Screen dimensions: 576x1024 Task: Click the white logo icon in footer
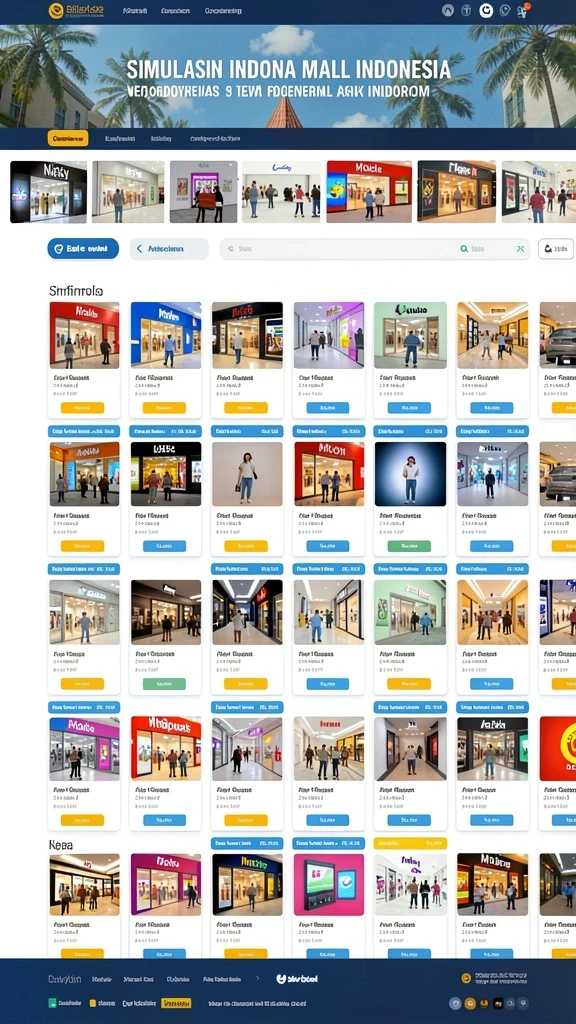coord(281,979)
